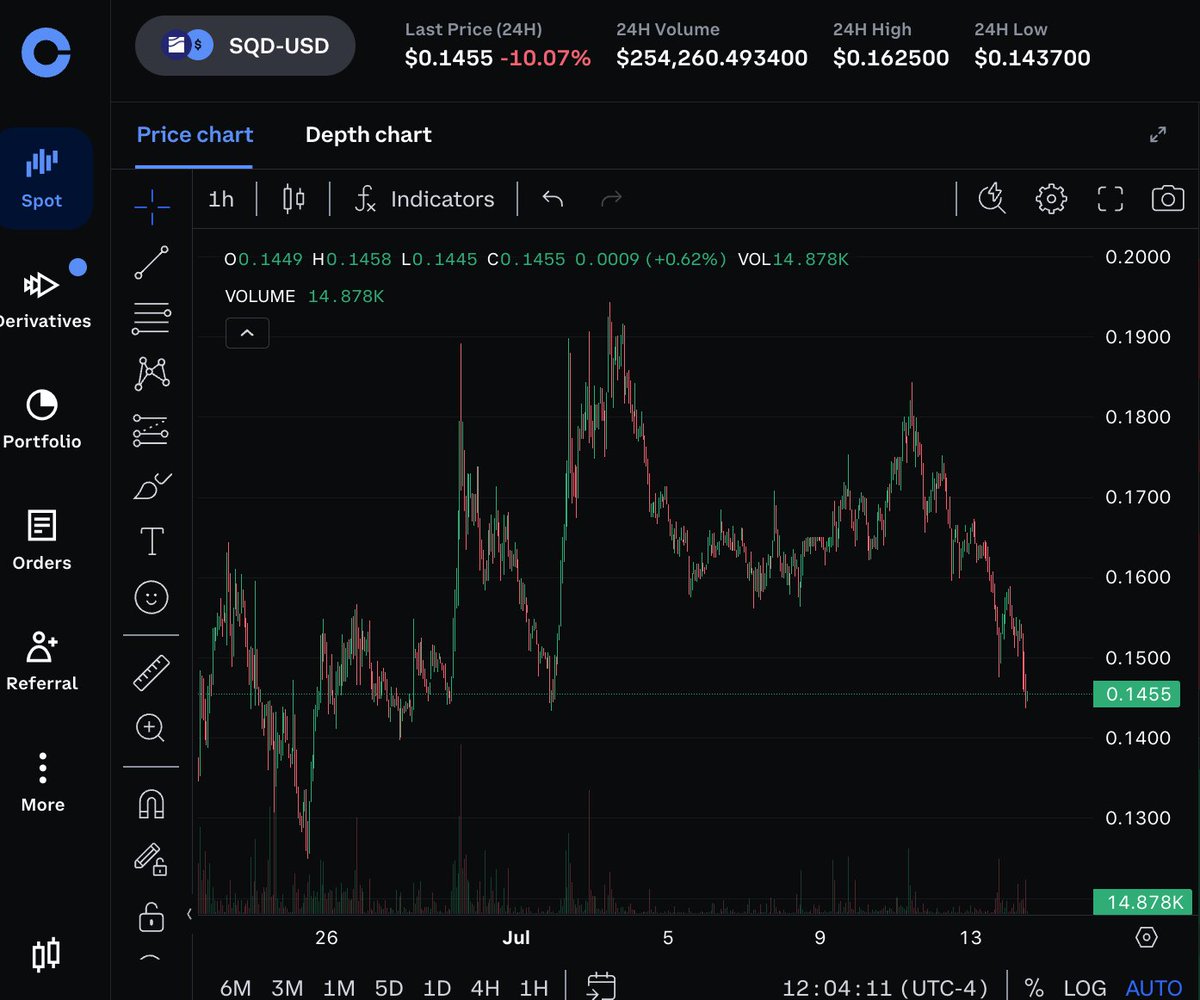Open price scale settings hexagon icon
This screenshot has width=1200, height=1000.
(1146, 937)
